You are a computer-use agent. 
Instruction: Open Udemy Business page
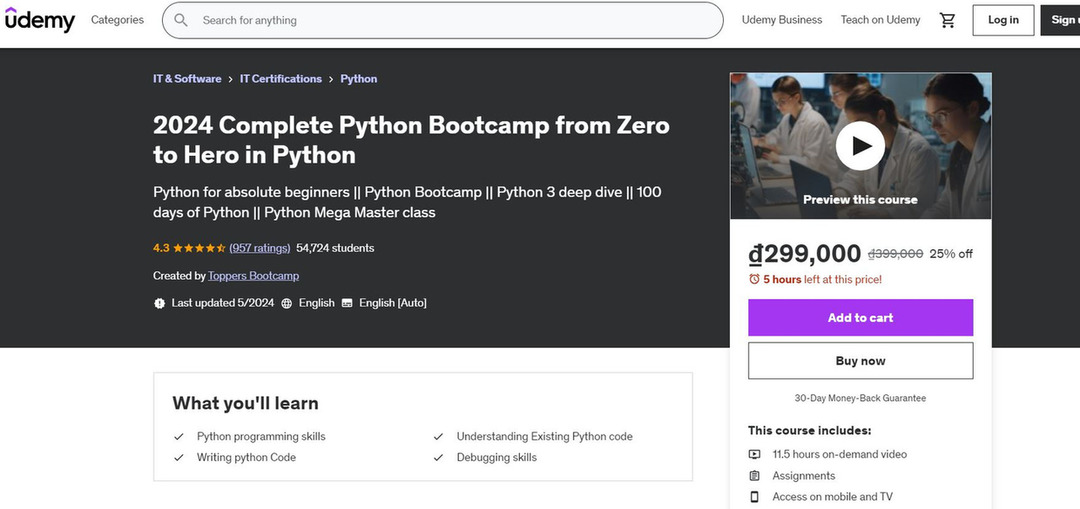tap(782, 20)
